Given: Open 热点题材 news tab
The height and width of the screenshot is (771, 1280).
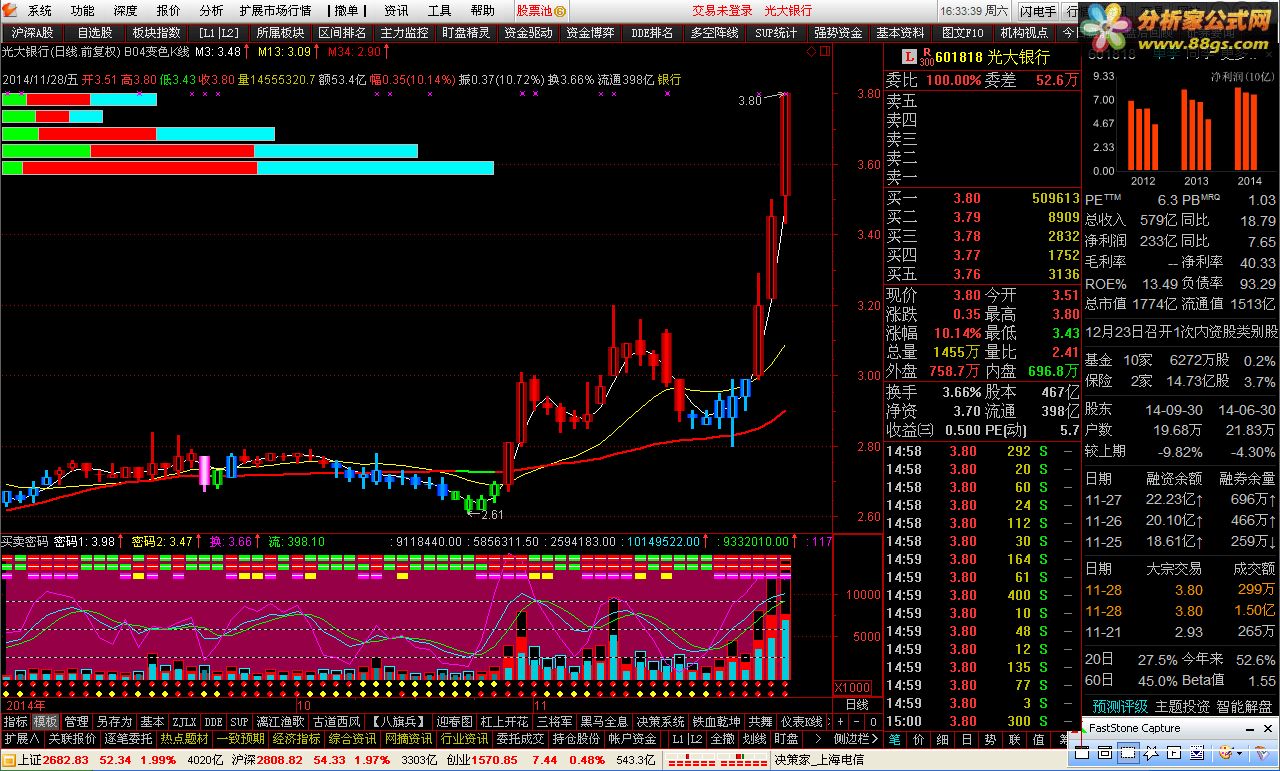Looking at the screenshot, I should coord(185,739).
